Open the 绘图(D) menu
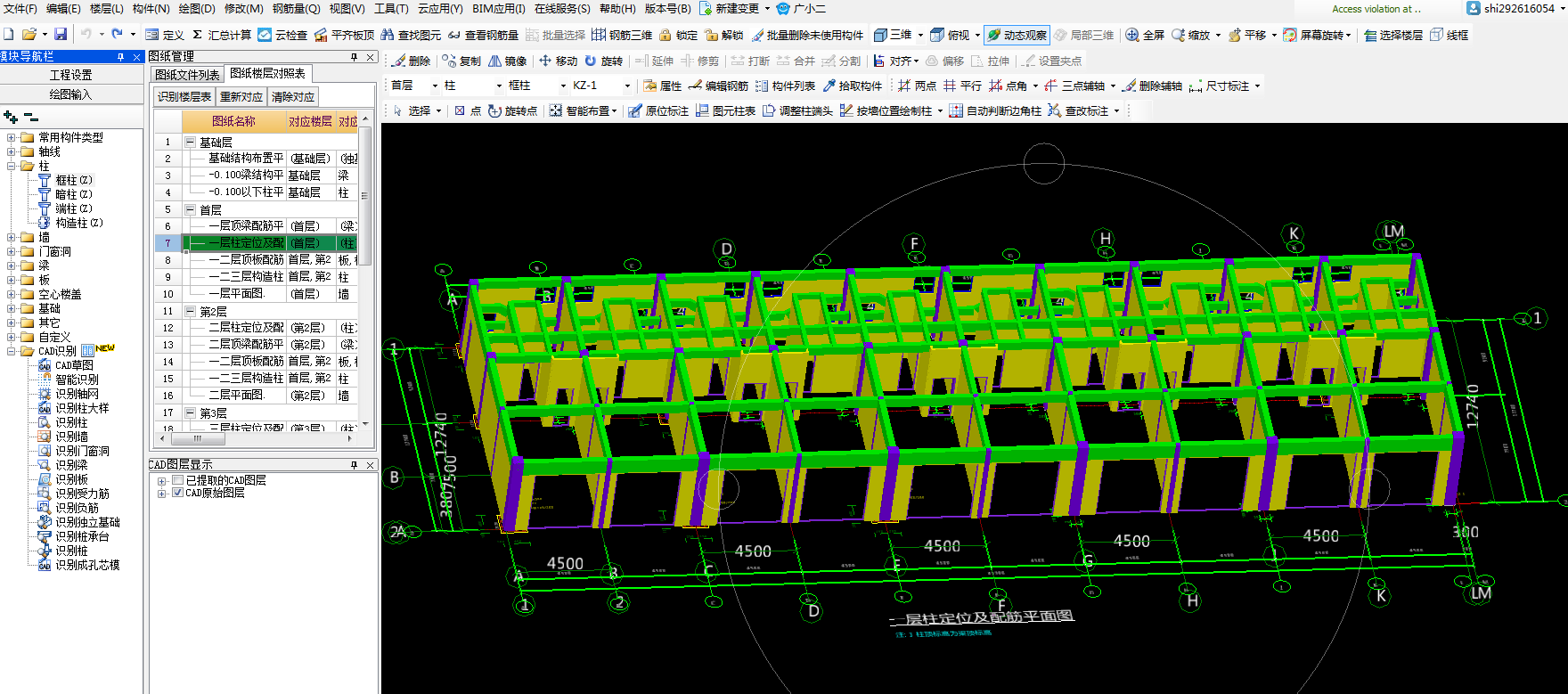Image resolution: width=1568 pixels, height=694 pixels. point(196,8)
